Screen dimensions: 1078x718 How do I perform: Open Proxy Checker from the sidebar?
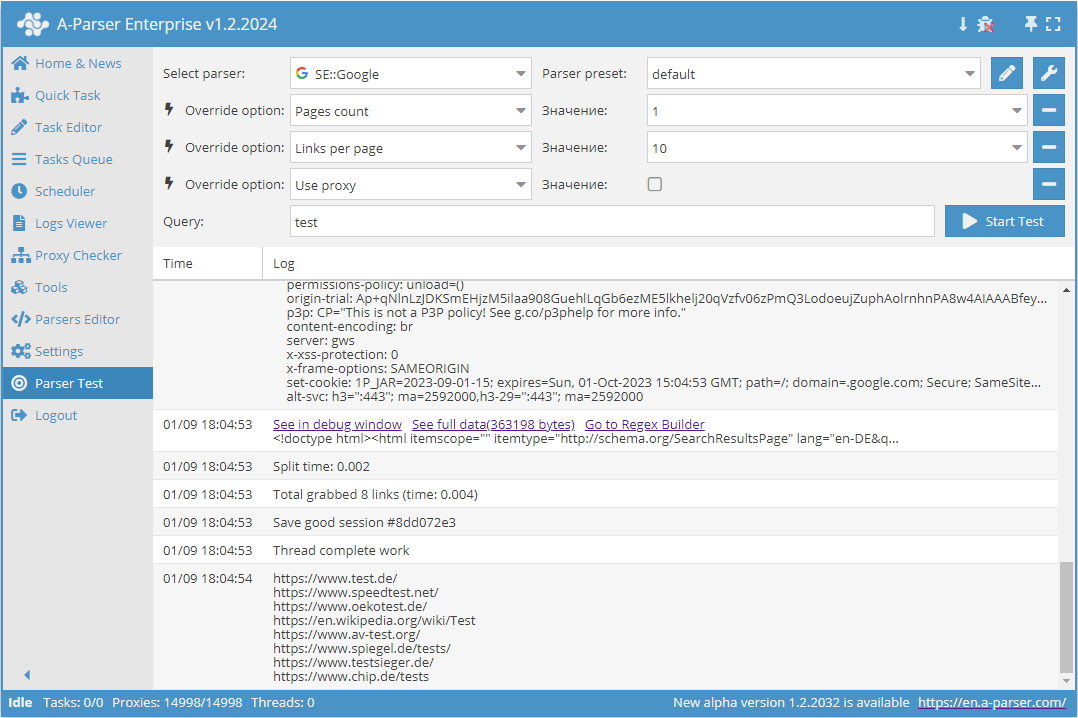click(x=76, y=255)
